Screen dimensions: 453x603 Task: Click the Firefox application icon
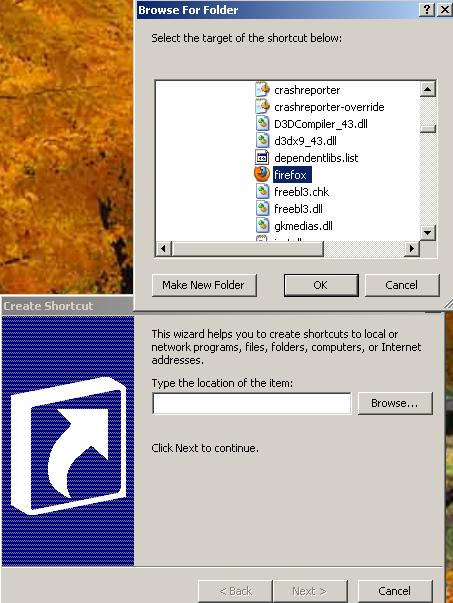click(x=262, y=174)
